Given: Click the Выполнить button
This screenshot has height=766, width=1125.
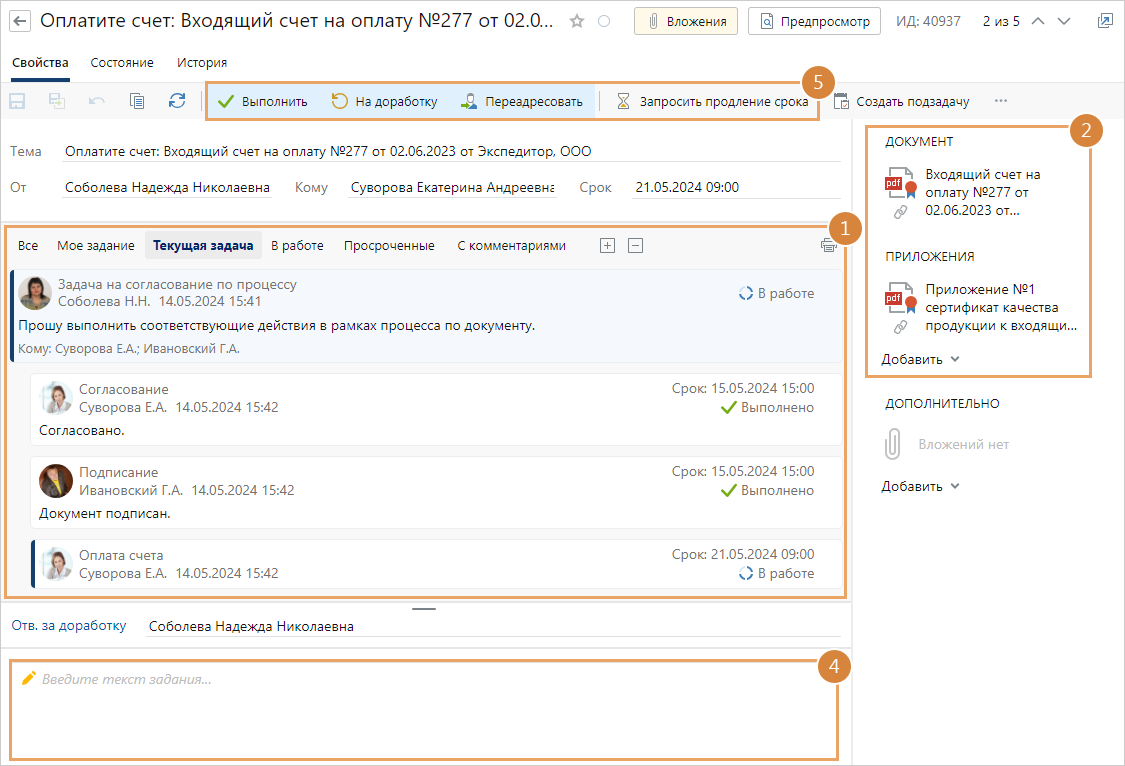Looking at the screenshot, I should [263, 101].
